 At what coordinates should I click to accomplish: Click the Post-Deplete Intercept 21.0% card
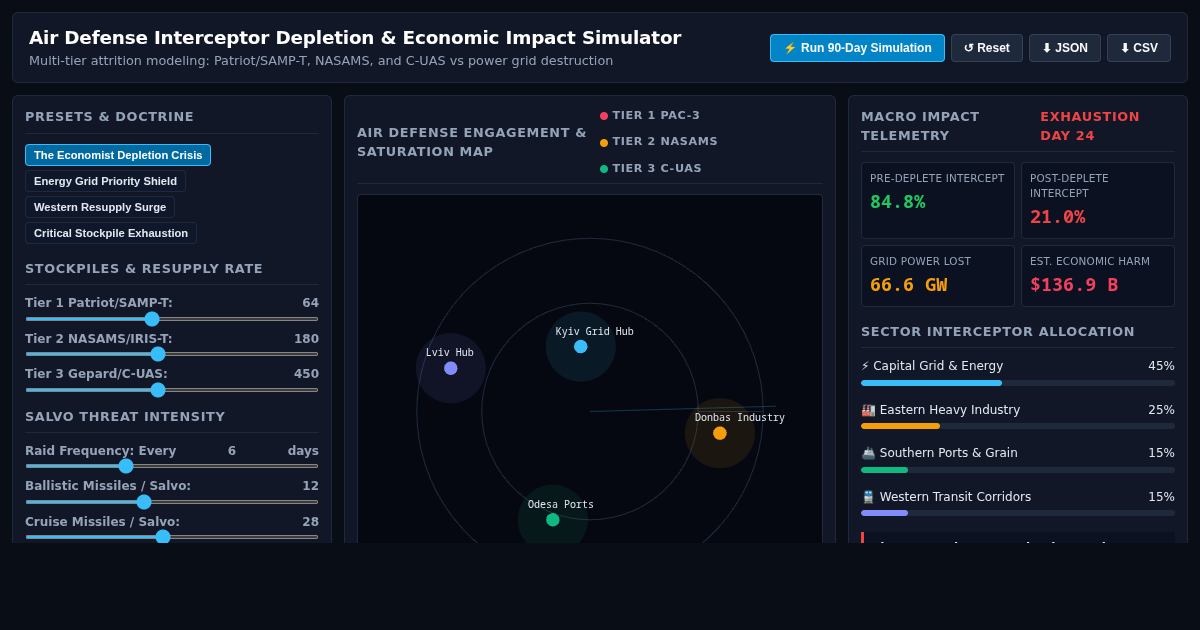point(1098,201)
